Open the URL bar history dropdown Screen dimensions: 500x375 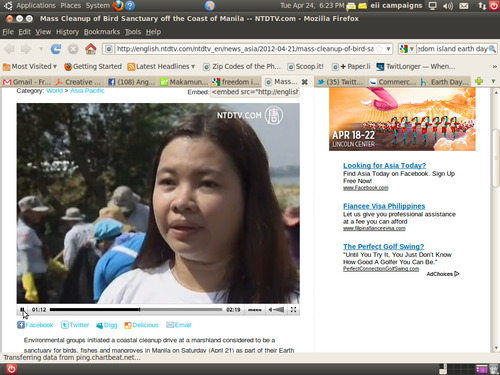click(x=388, y=49)
